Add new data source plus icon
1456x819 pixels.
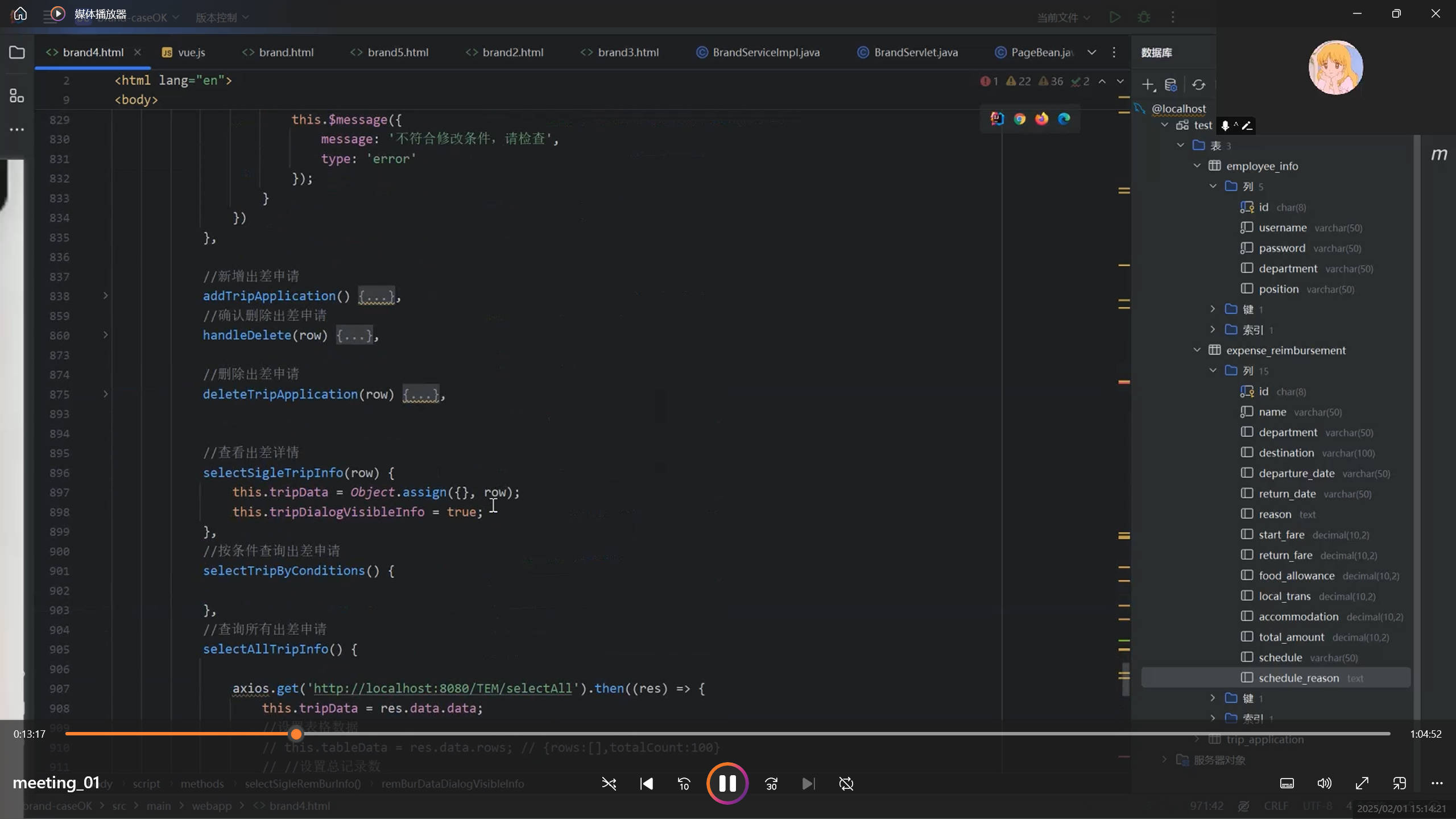click(x=1148, y=85)
